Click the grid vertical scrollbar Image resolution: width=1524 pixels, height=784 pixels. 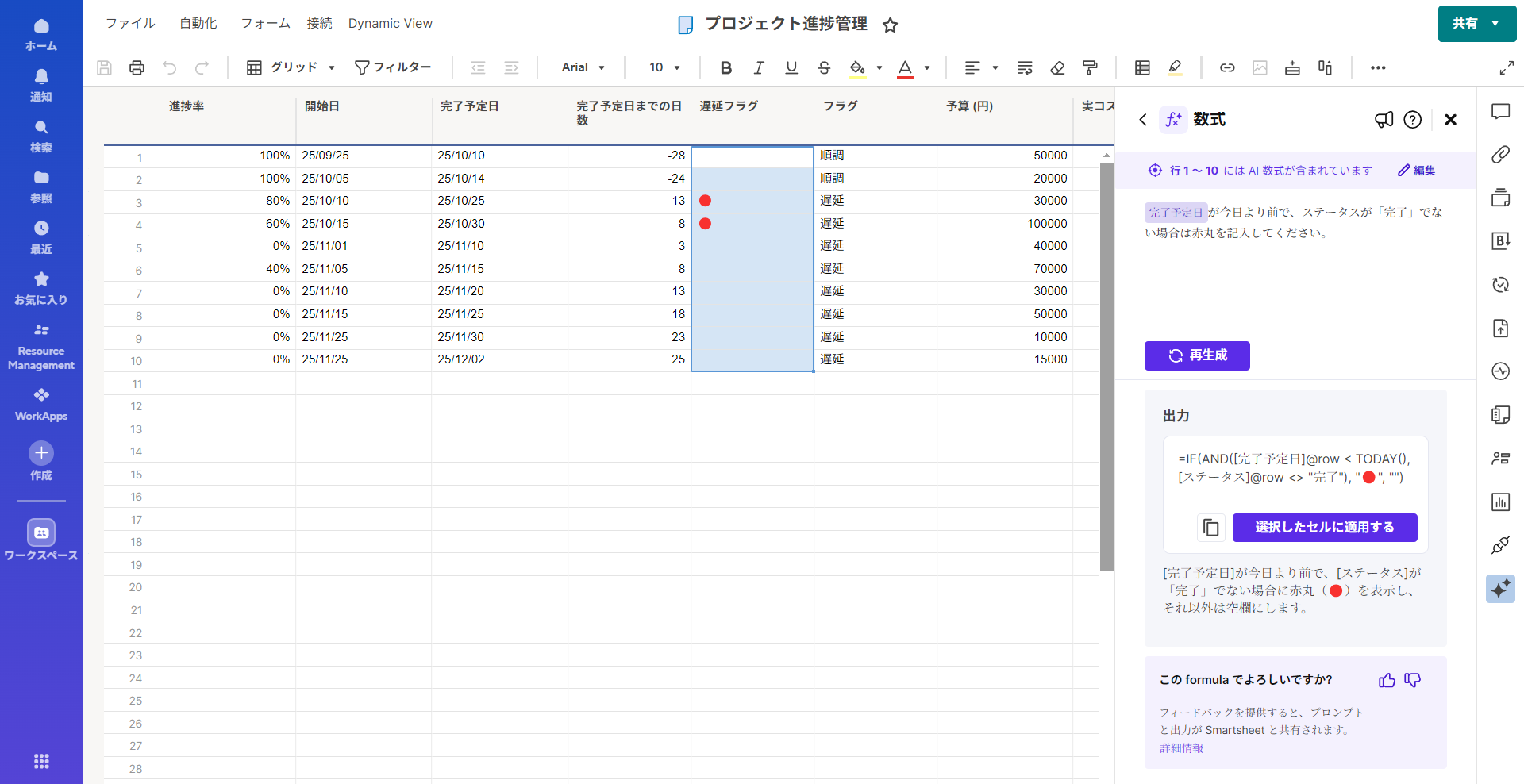tap(1106, 365)
